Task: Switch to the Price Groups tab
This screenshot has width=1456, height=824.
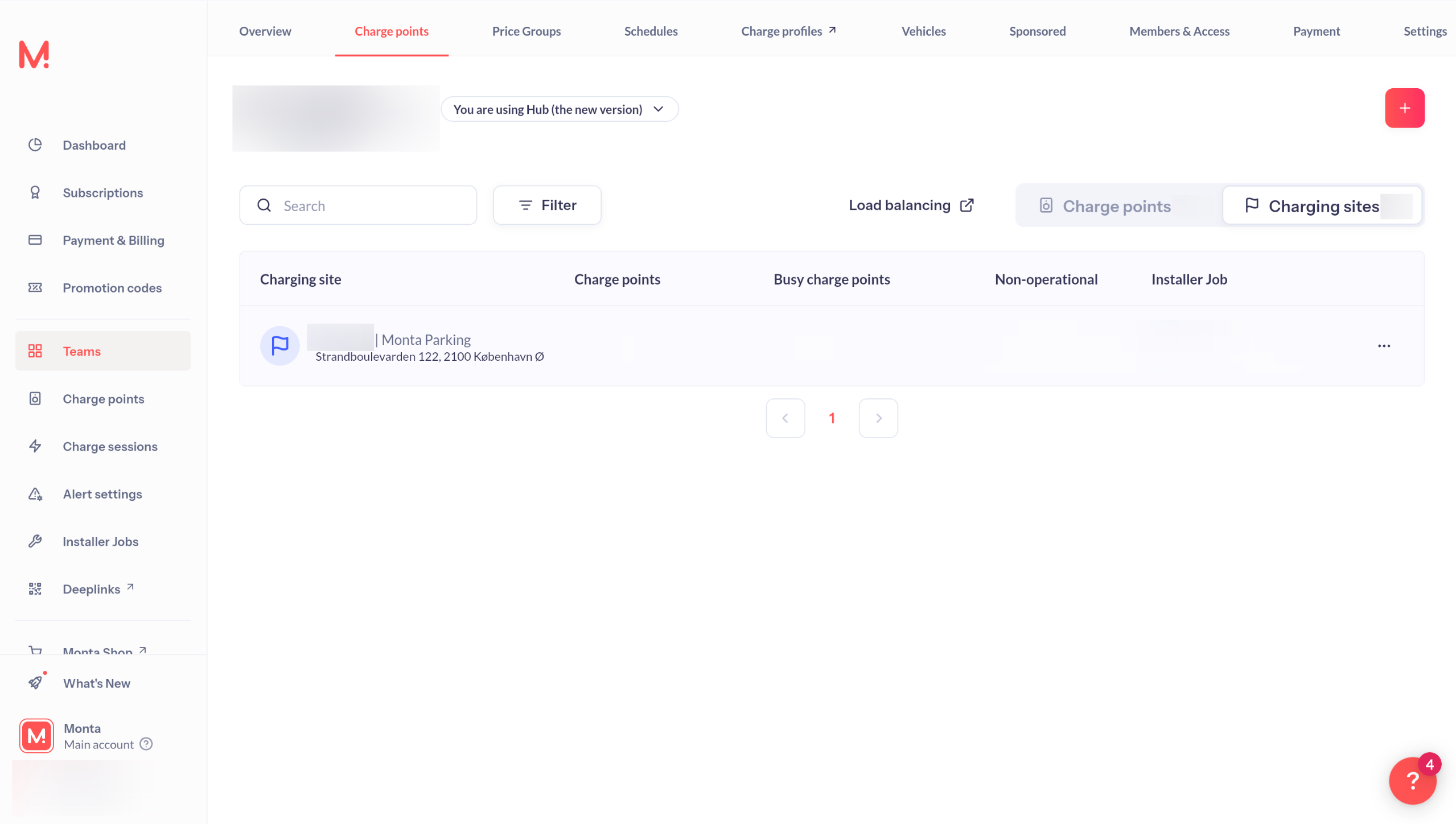Action: click(x=526, y=31)
